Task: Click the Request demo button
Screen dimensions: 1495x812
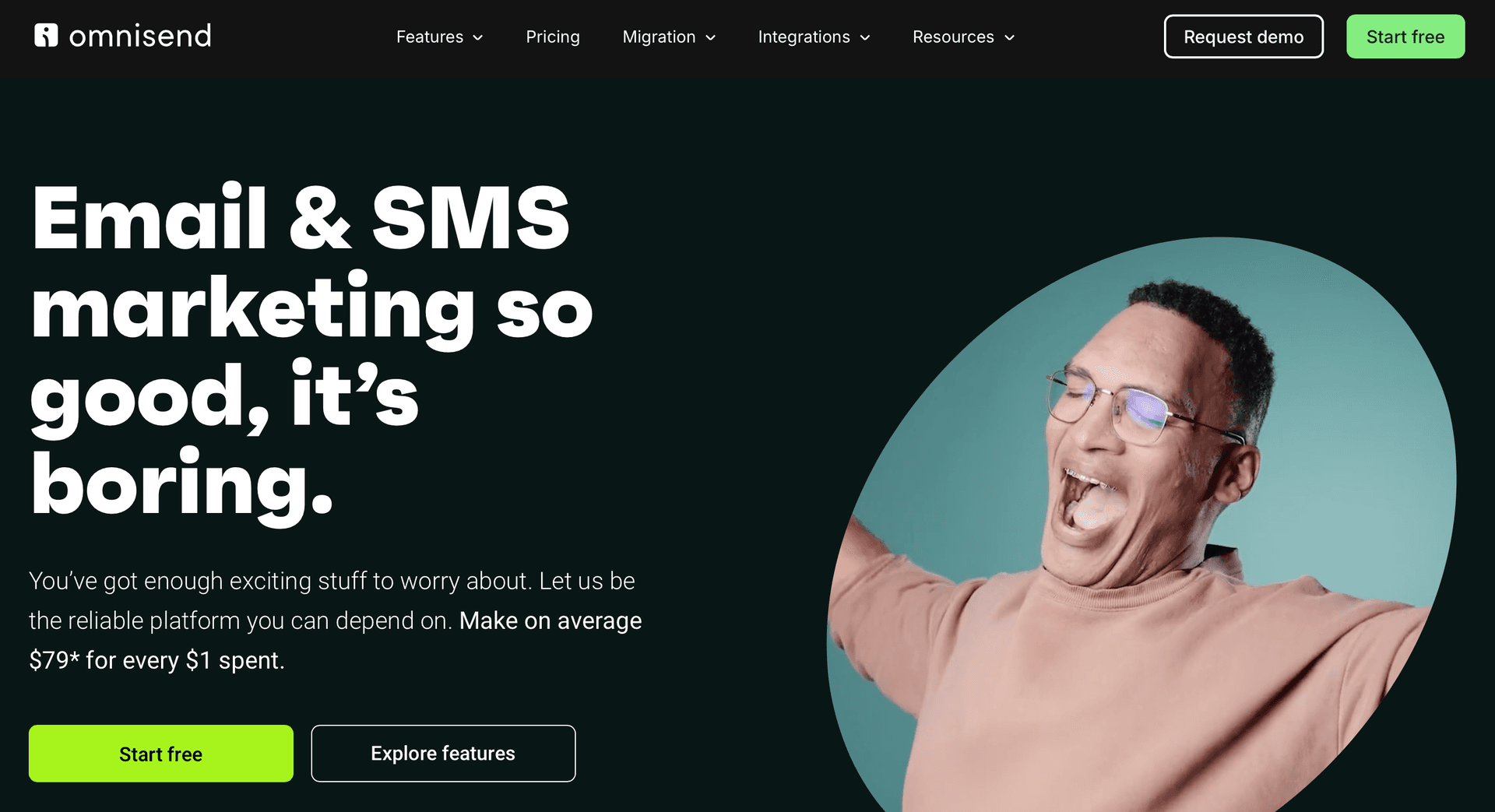Action: 1243,37
